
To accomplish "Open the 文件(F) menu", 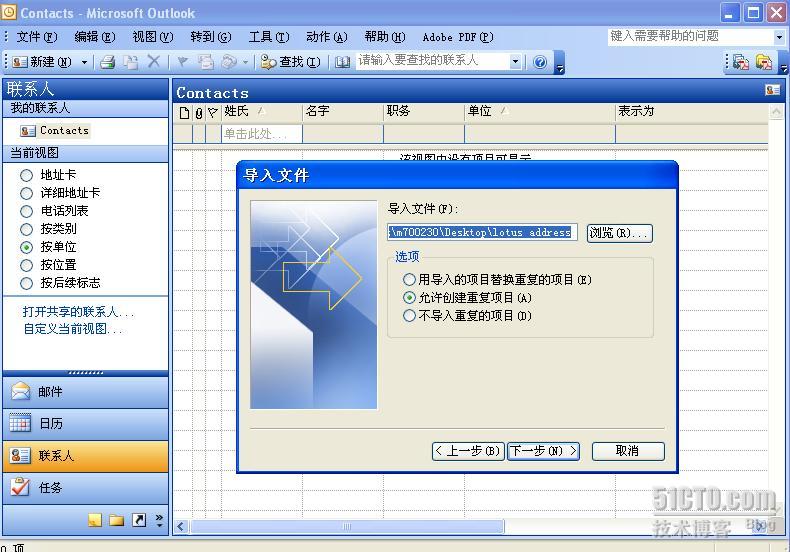I will [37, 37].
